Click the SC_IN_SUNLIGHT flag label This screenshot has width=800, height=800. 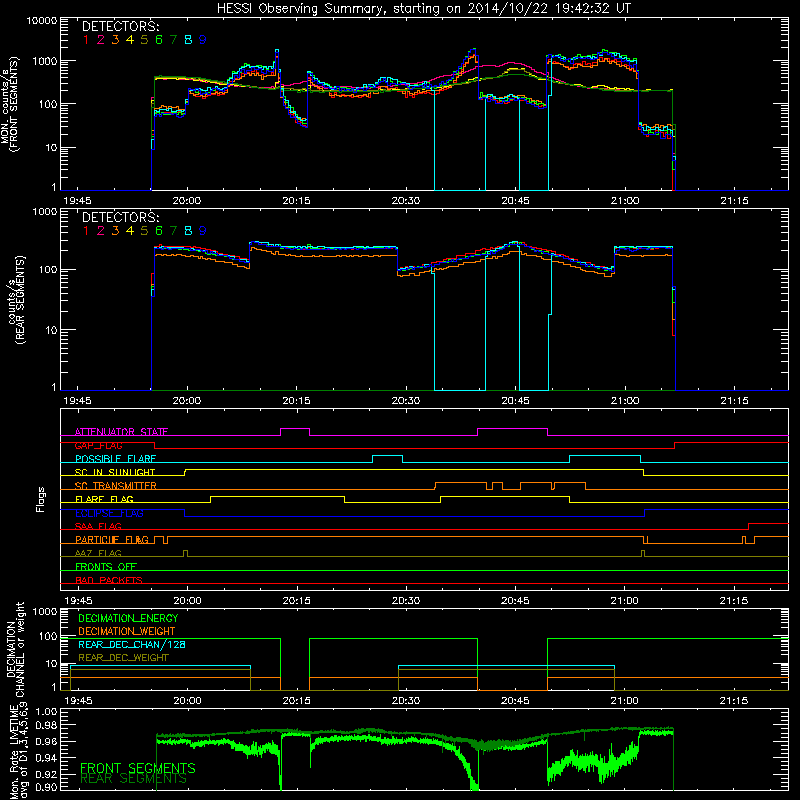pos(115,472)
